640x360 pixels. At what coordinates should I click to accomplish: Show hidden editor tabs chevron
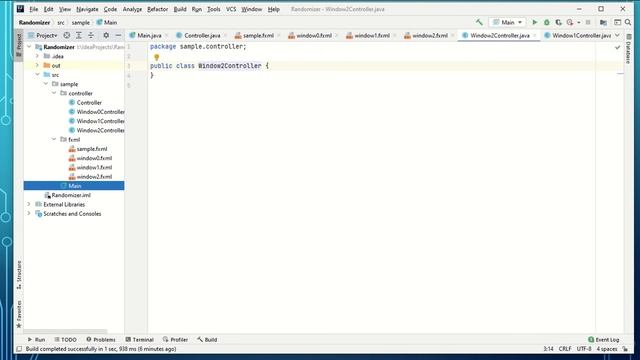tap(618, 36)
